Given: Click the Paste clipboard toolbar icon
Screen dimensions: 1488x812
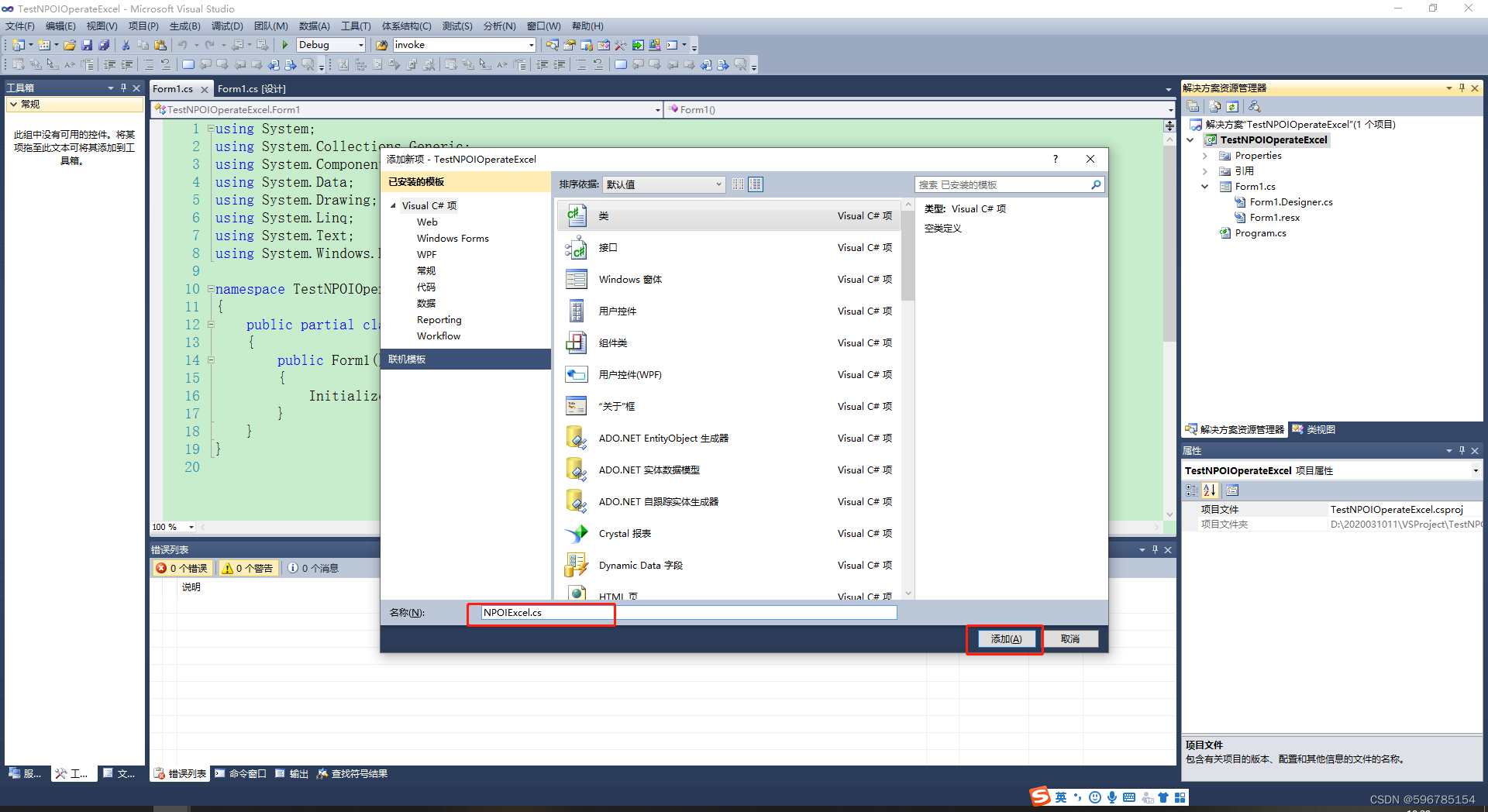Looking at the screenshot, I should click(x=160, y=45).
